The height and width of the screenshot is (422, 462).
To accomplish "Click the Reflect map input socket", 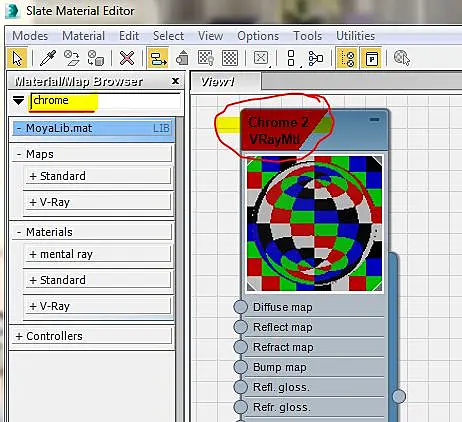I will coord(240,327).
